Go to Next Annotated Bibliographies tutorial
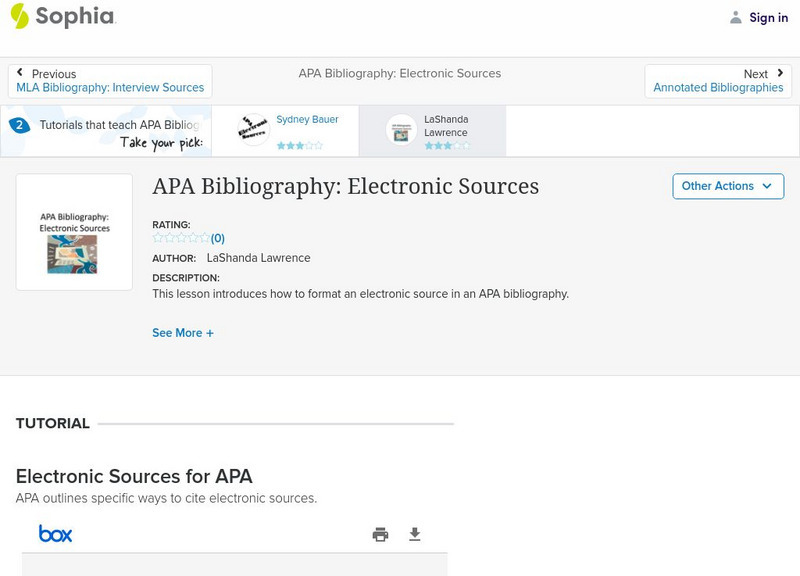 [718, 81]
